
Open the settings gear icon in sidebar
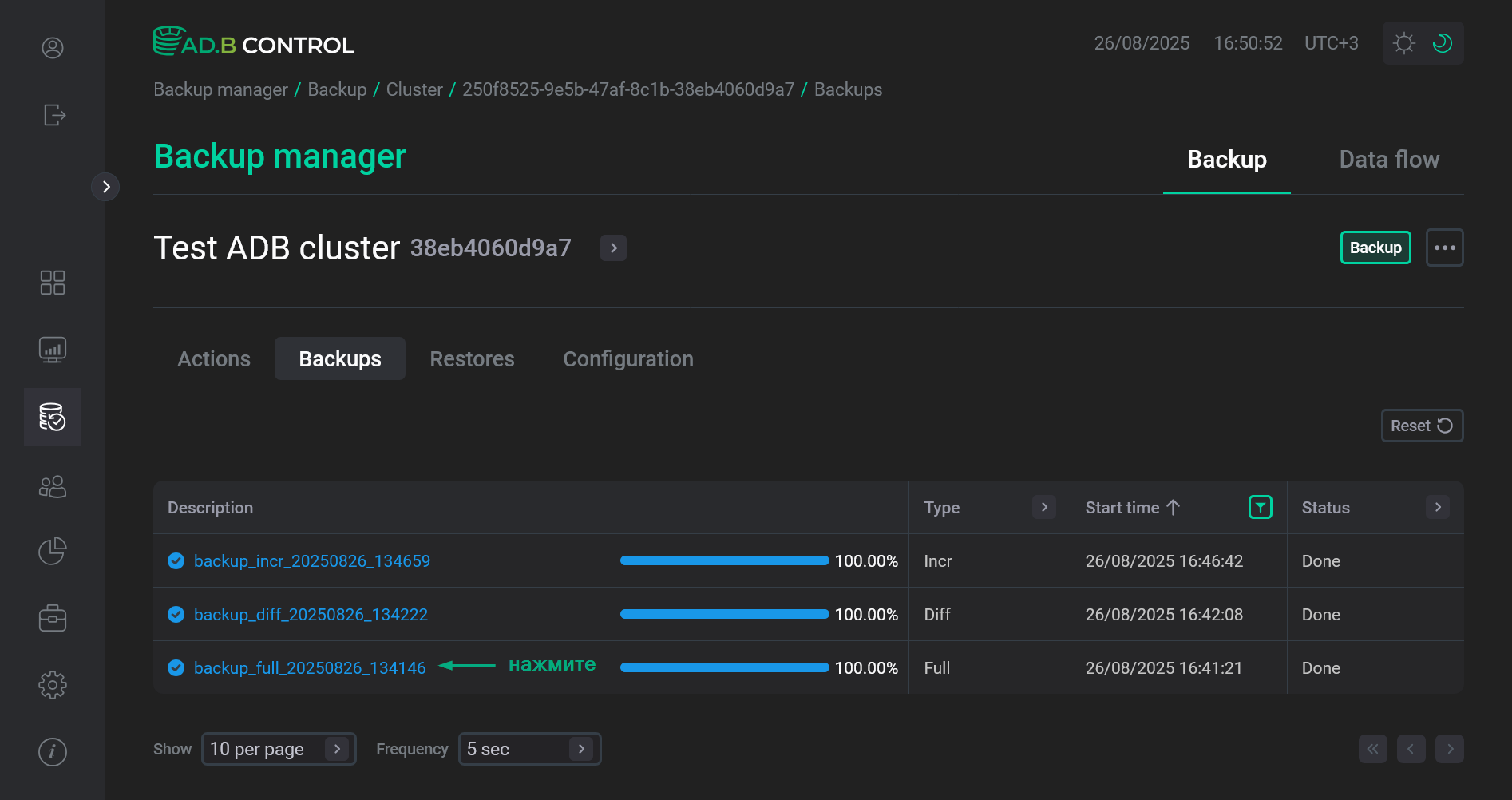(x=53, y=684)
